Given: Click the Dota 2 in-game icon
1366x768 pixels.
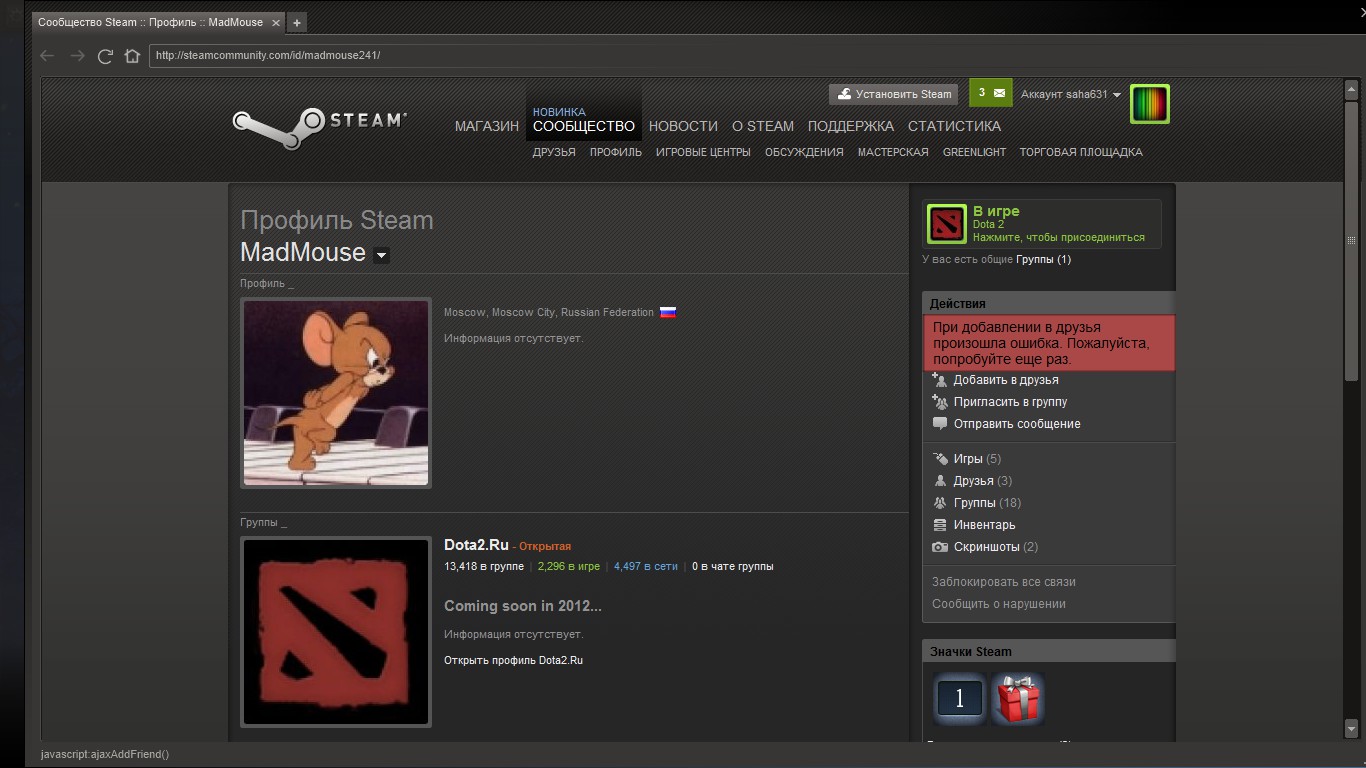Looking at the screenshot, I should click(946, 224).
